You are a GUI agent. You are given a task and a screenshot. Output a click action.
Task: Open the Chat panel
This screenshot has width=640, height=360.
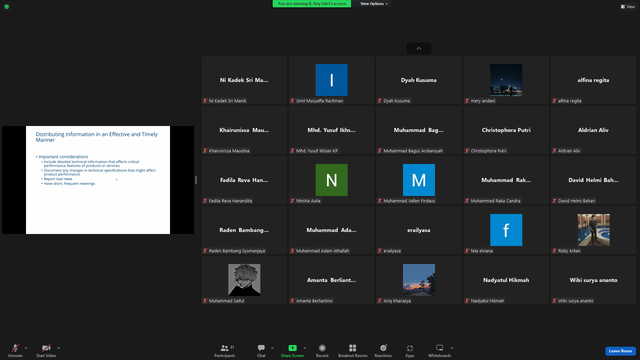[261, 350]
